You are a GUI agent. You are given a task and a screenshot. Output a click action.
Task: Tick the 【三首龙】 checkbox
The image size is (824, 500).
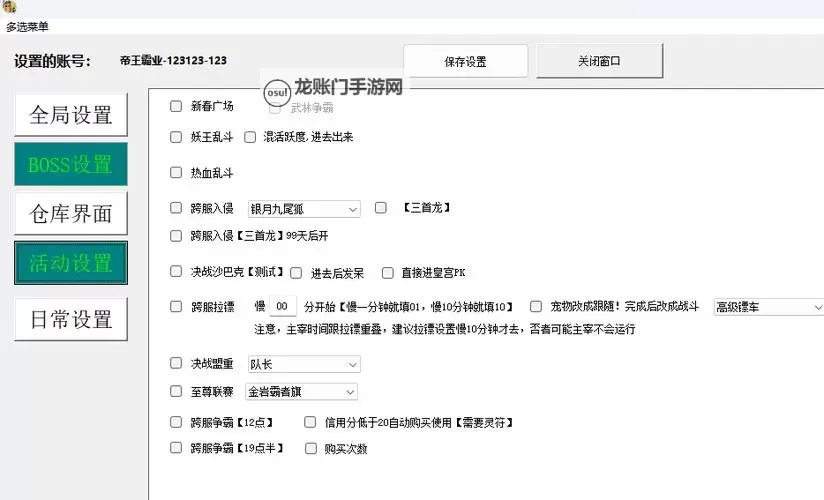pos(380,208)
